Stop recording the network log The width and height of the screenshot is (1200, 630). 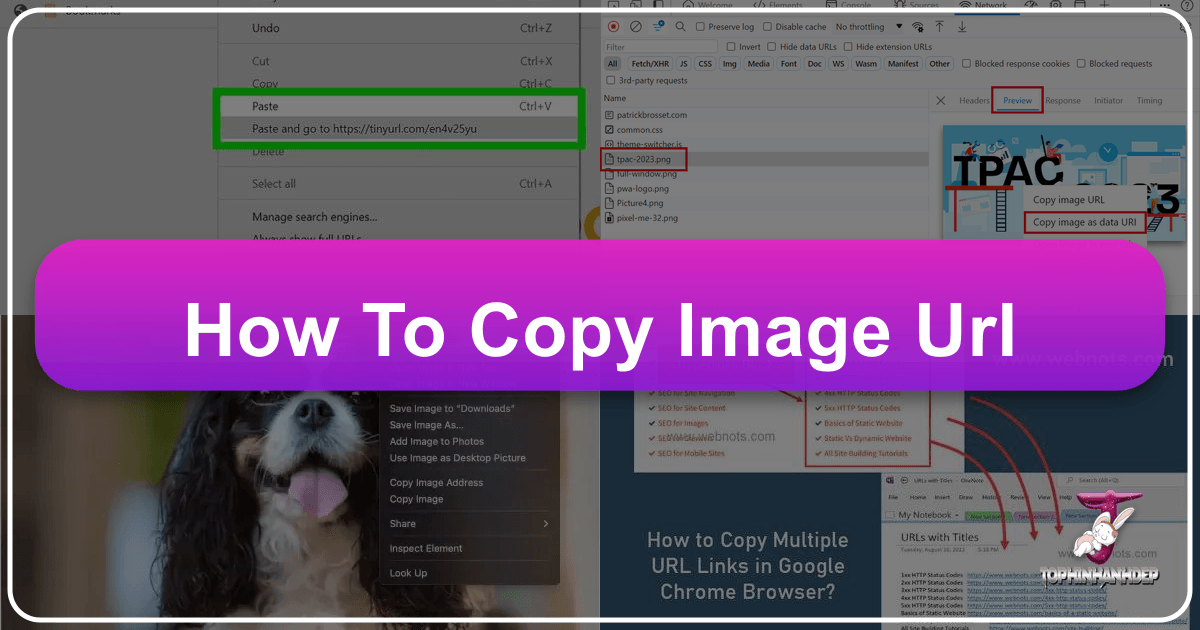point(612,27)
